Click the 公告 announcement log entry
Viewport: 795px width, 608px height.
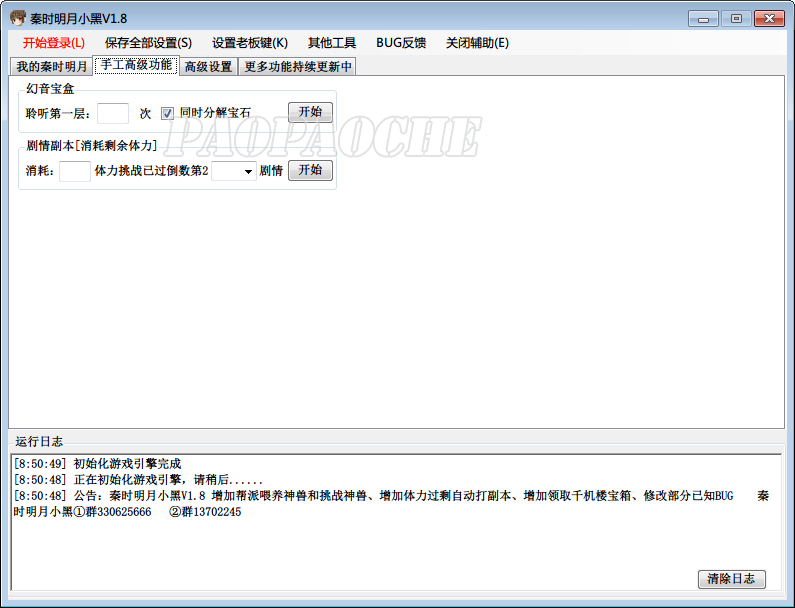point(391,504)
